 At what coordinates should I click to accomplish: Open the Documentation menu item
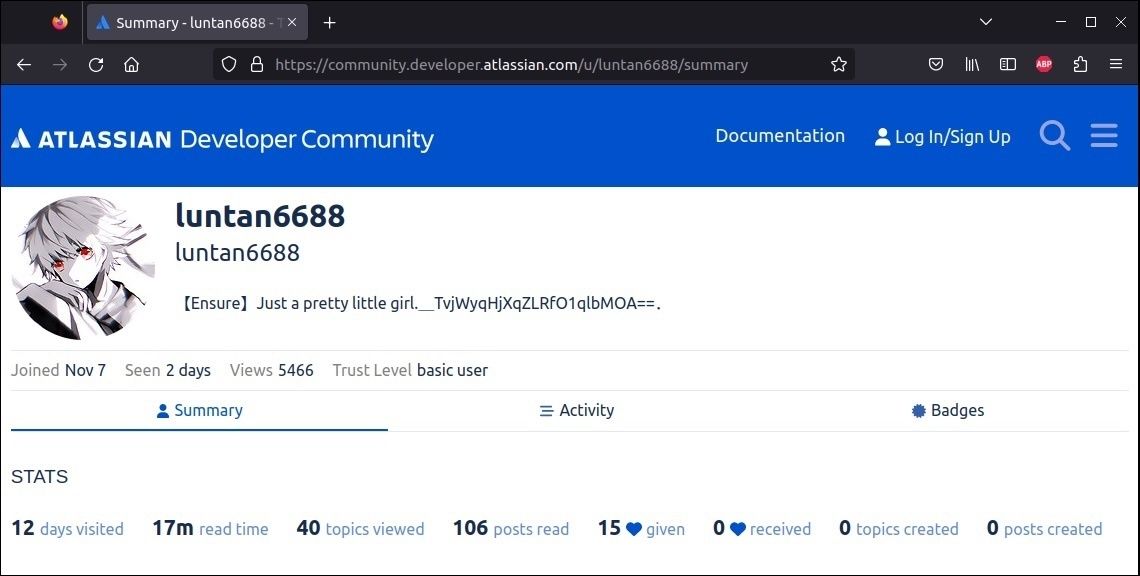780,135
